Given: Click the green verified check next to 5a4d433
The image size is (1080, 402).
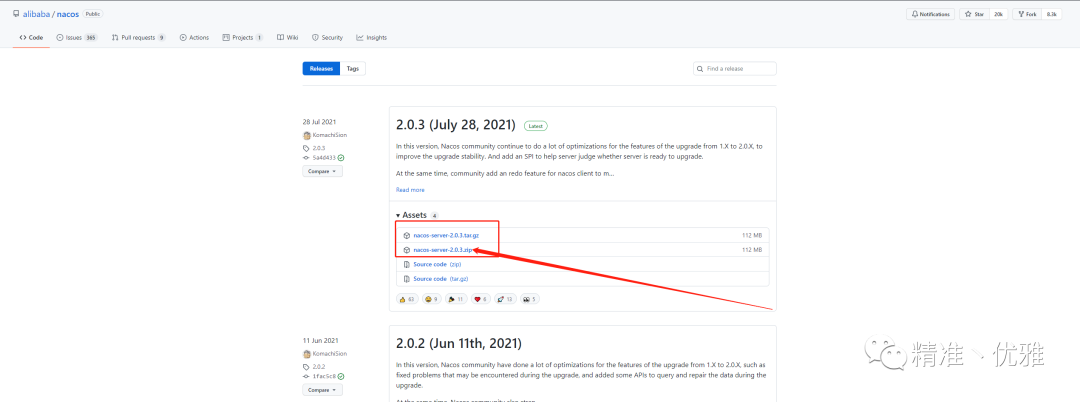Looking at the screenshot, I should 341,158.
